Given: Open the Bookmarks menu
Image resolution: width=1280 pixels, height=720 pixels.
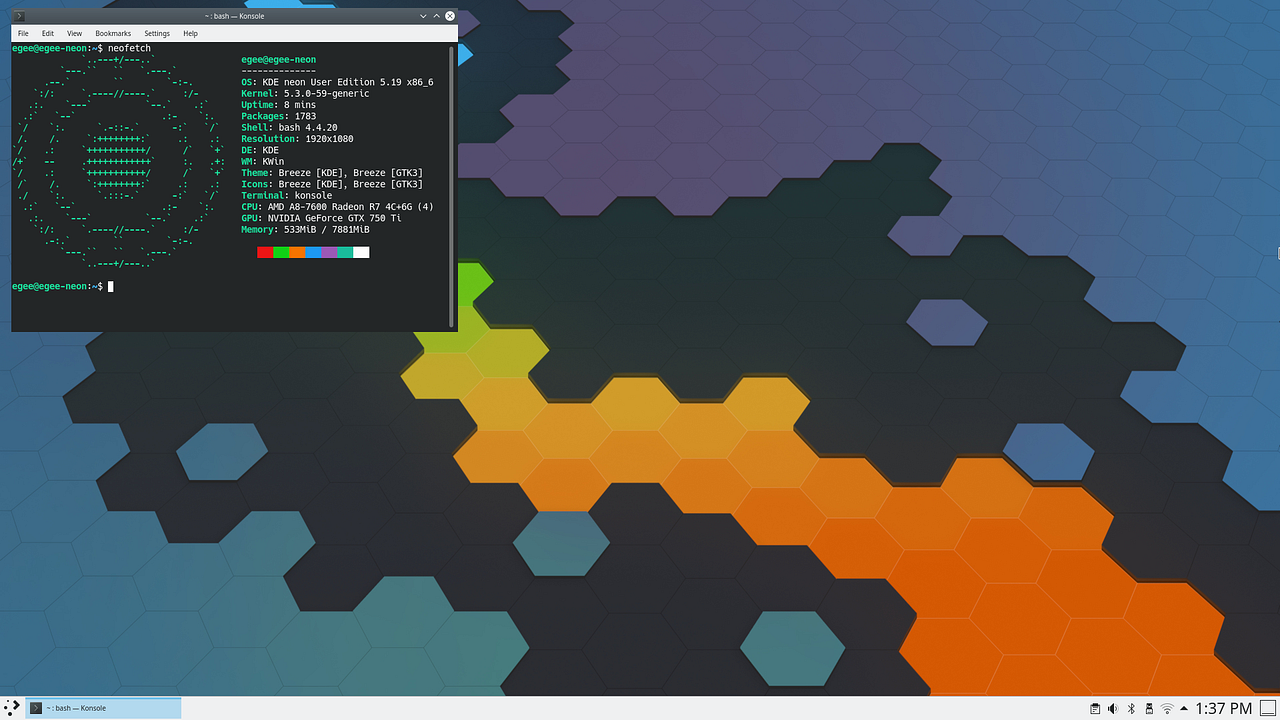Looking at the screenshot, I should (112, 33).
